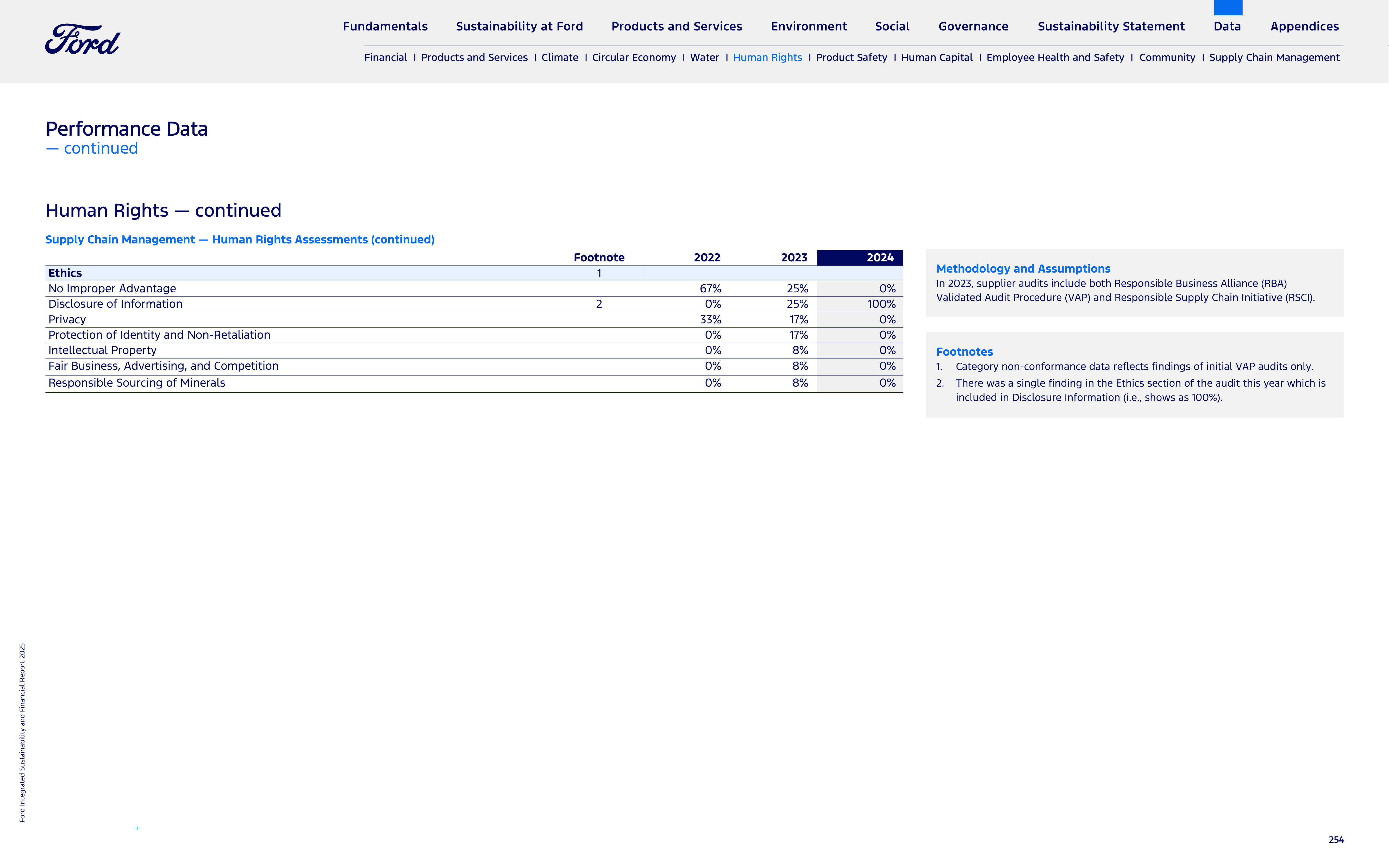The width and height of the screenshot is (1389, 868).
Task: Click the 67% value for 2022
Action: coord(710,289)
